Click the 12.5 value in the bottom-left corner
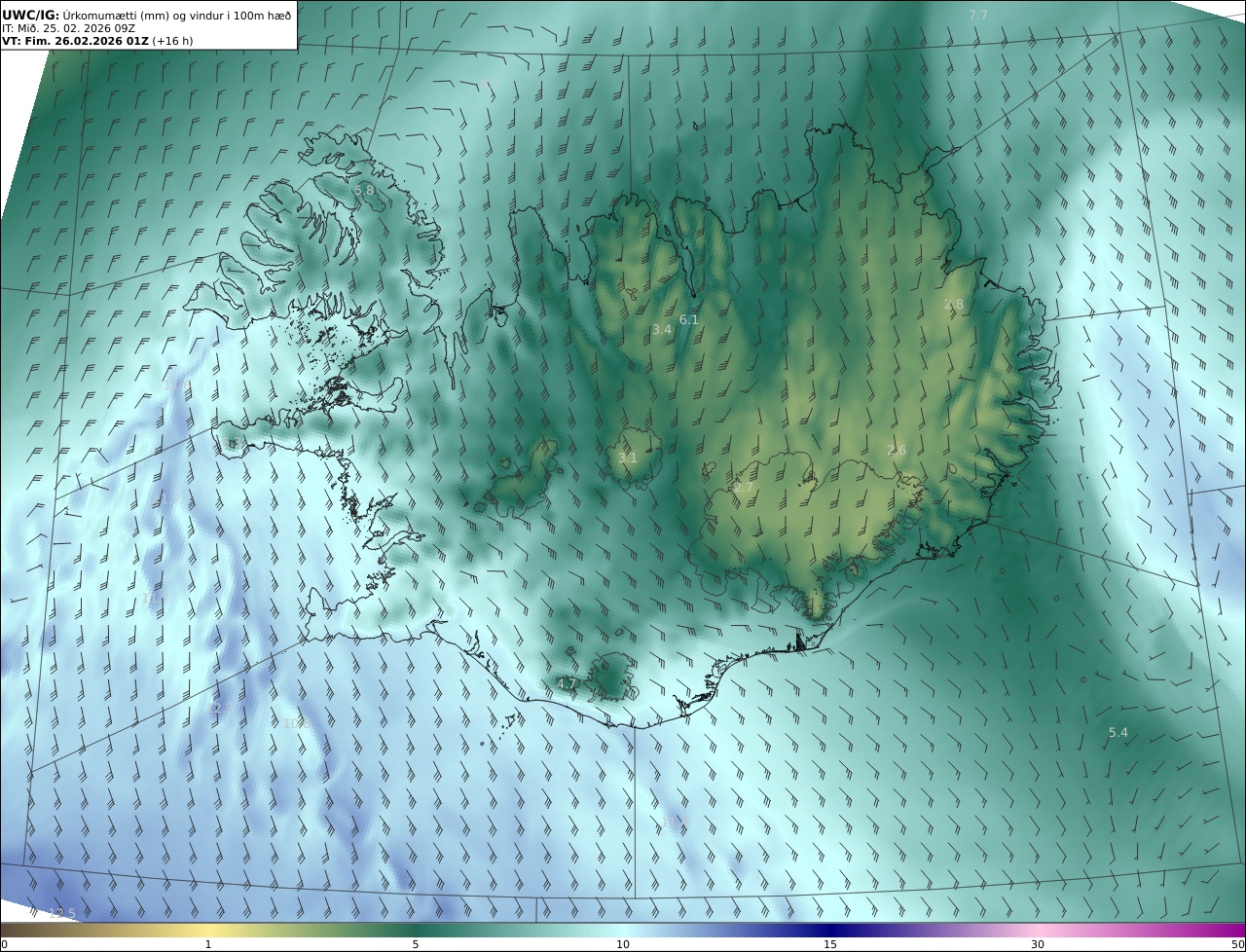The height and width of the screenshot is (952, 1246). click(x=62, y=913)
